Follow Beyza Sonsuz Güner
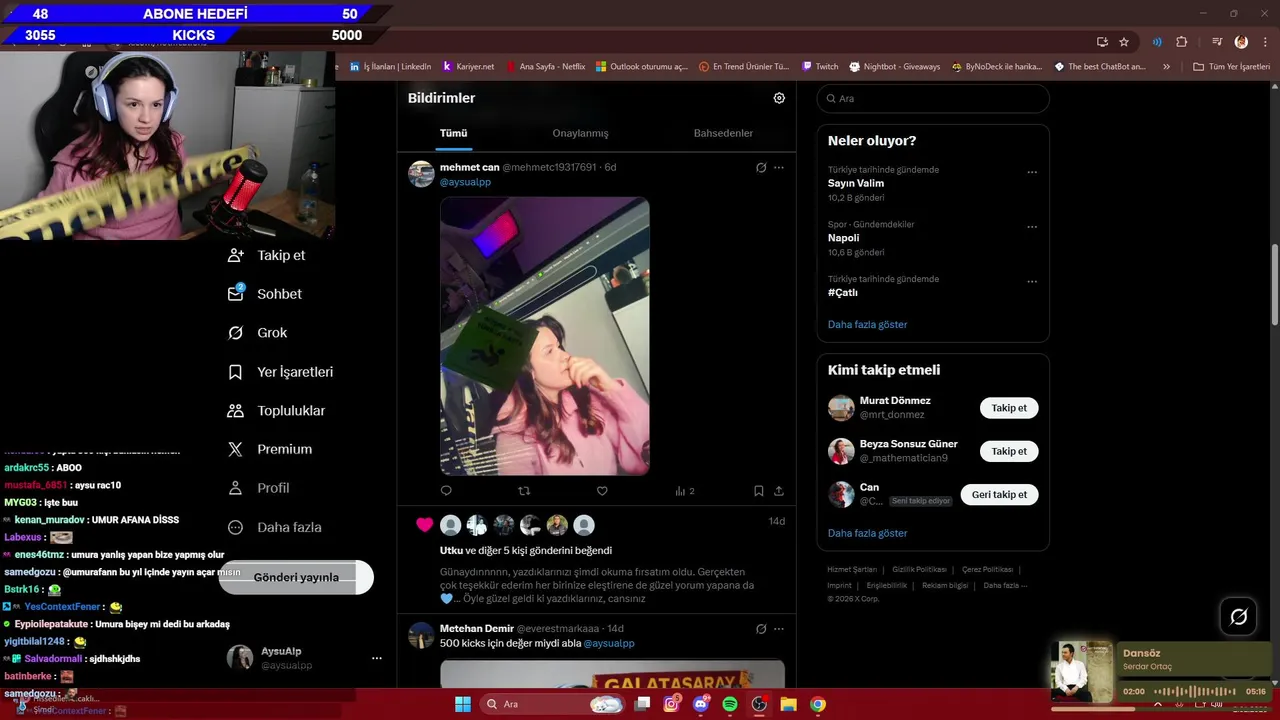Viewport: 1280px width, 720px height. pyautogui.click(x=1009, y=451)
